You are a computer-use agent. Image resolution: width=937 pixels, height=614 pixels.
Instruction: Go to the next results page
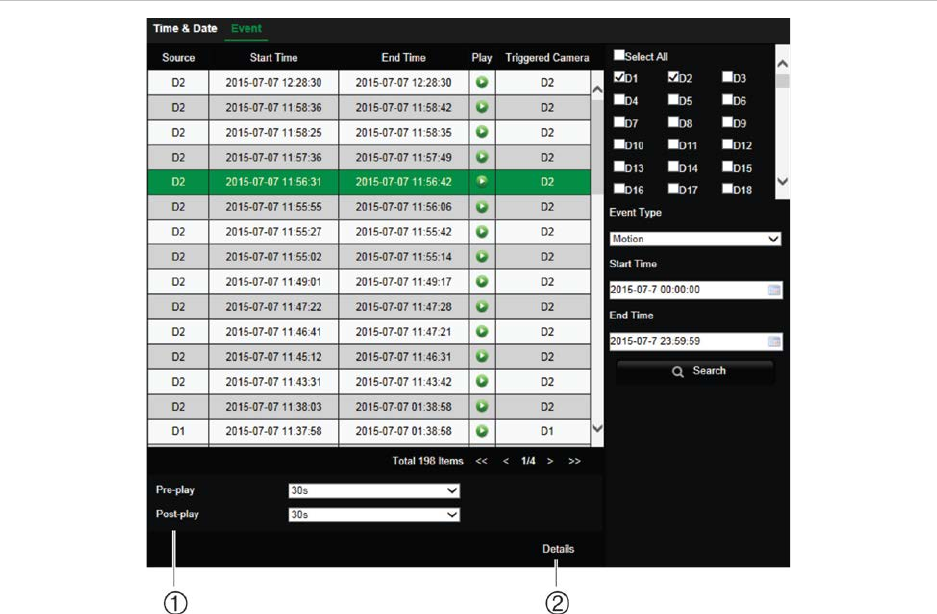[x=550, y=461]
